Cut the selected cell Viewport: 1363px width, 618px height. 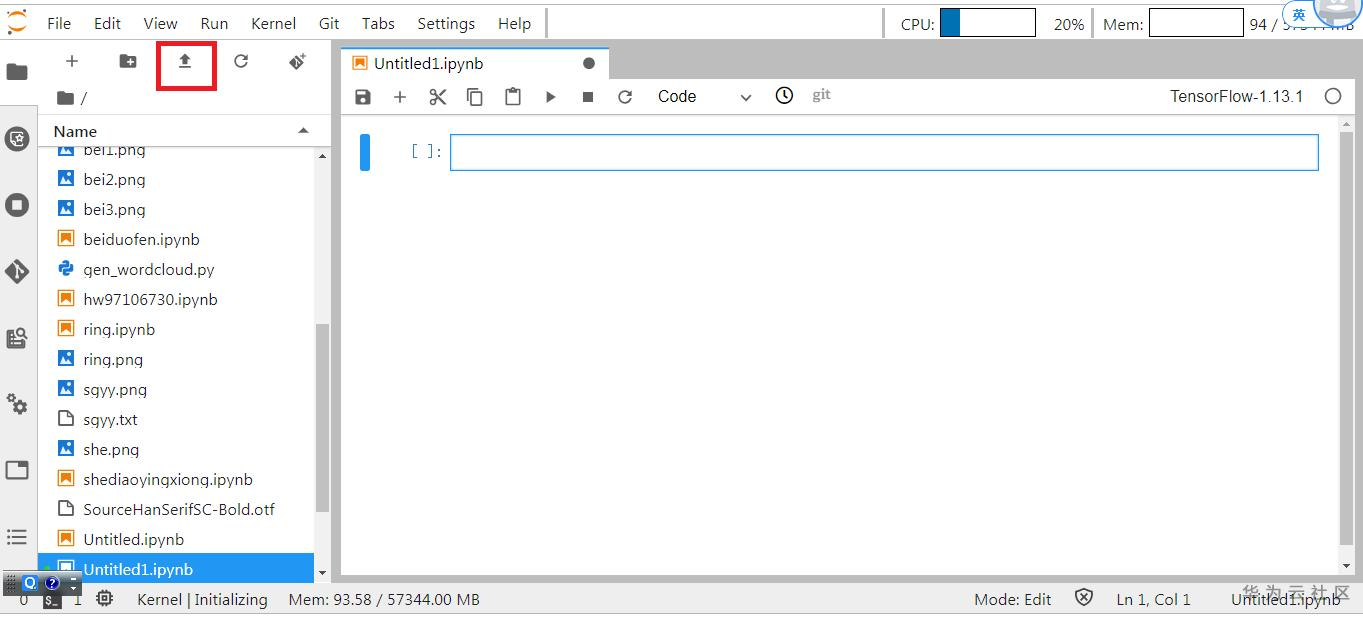[x=437, y=97]
